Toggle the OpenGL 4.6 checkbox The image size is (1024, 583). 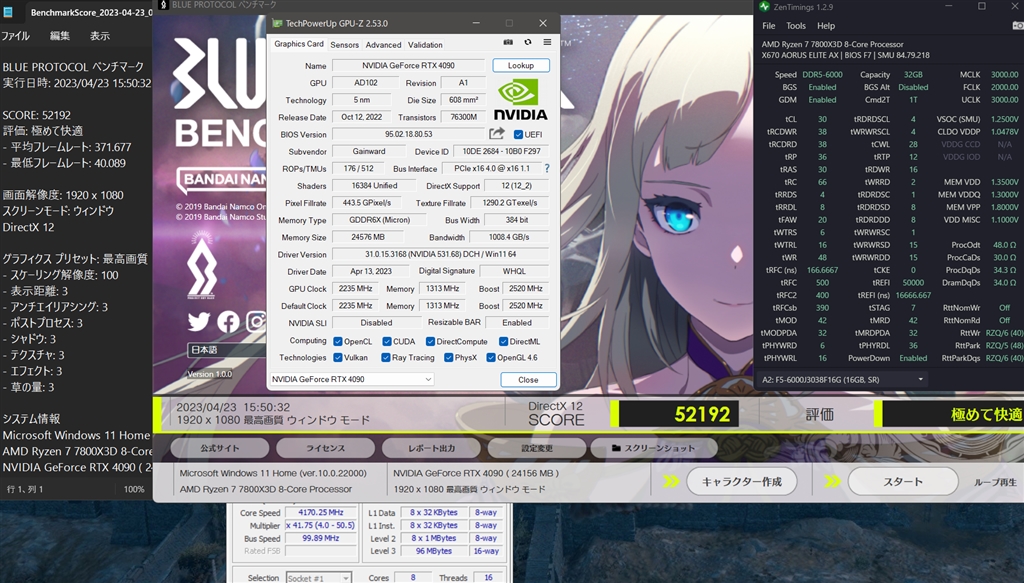491,358
